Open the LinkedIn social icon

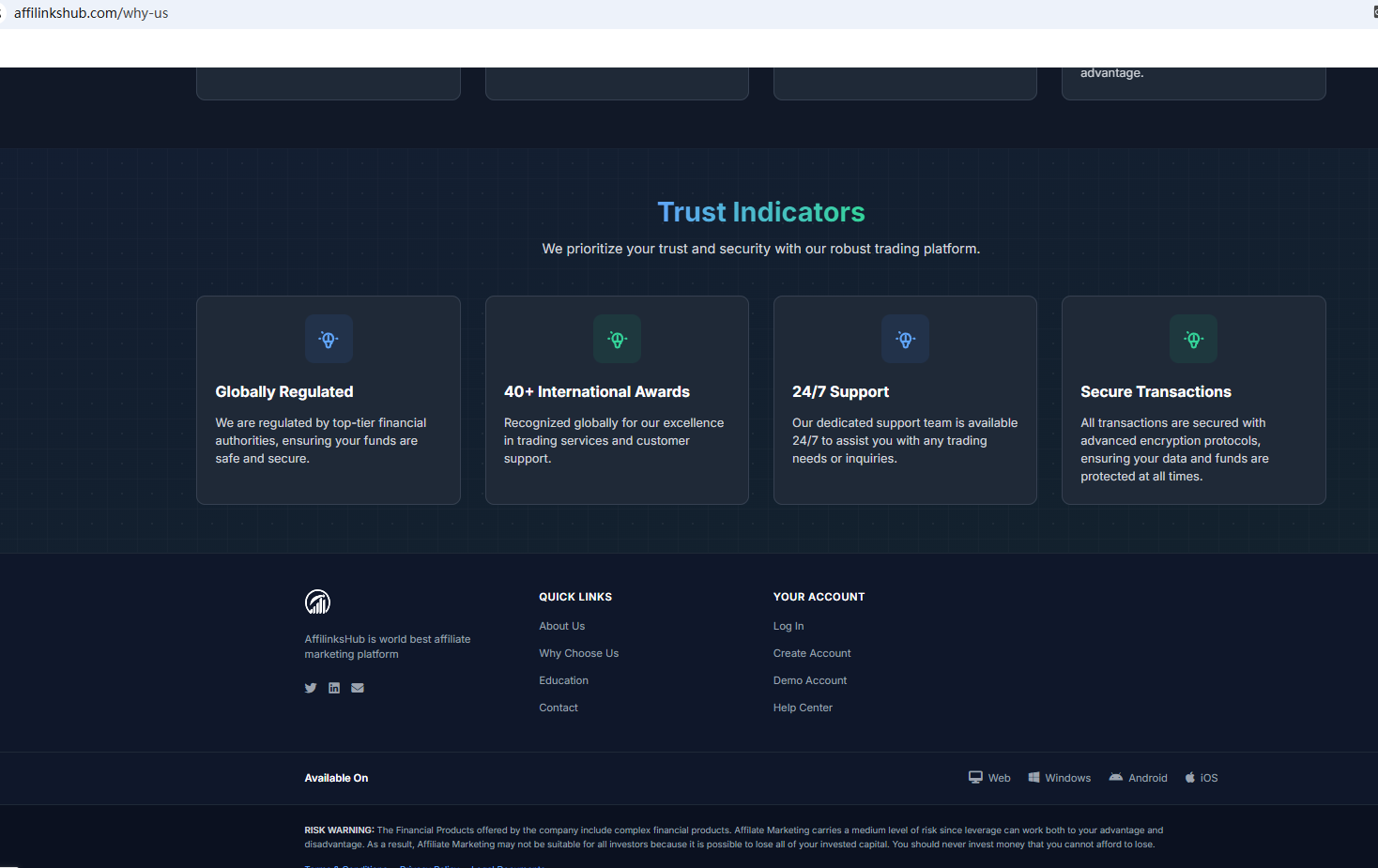(x=334, y=688)
